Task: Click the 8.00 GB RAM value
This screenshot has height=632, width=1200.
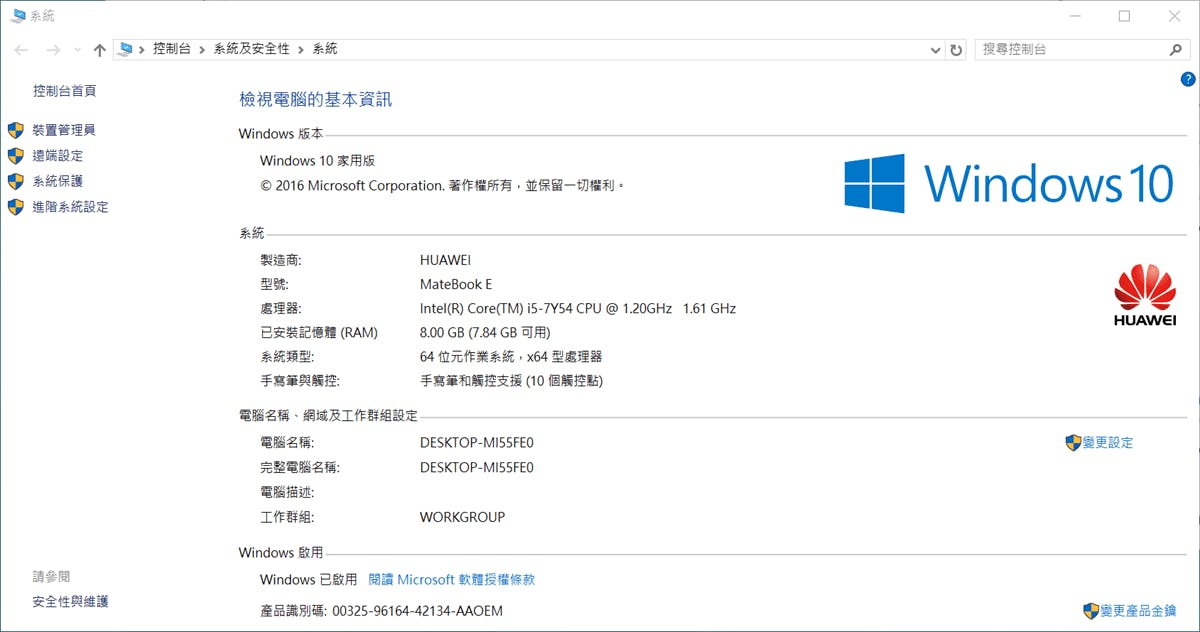Action: coord(485,332)
